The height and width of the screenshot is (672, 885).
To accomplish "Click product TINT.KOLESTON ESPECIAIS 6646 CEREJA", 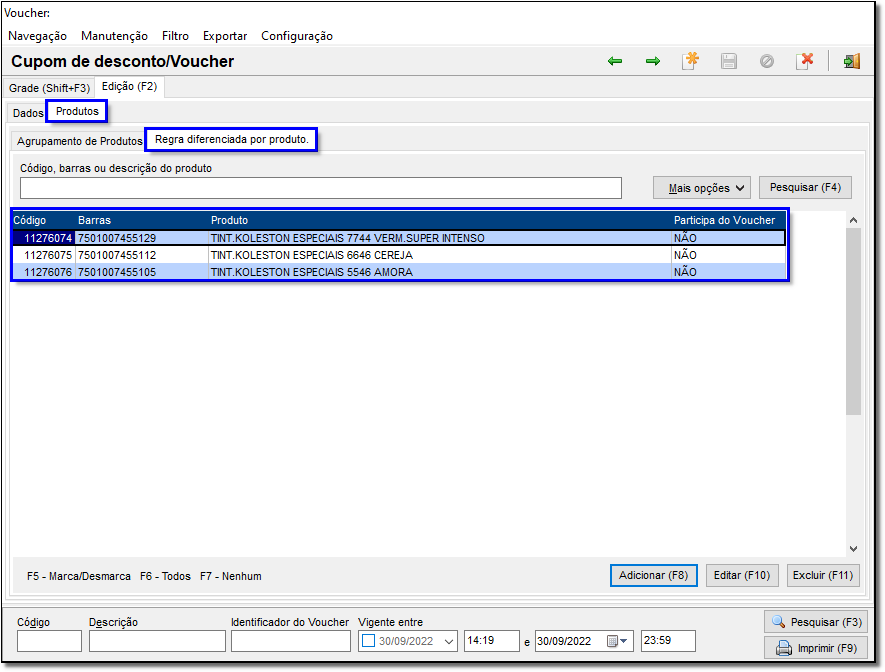I will tap(312, 255).
